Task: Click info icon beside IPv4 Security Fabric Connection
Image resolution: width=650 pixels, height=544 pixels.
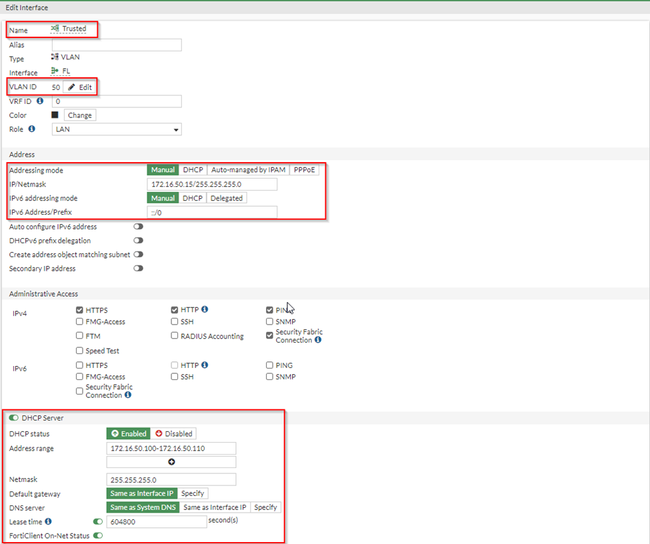Action: [x=318, y=340]
